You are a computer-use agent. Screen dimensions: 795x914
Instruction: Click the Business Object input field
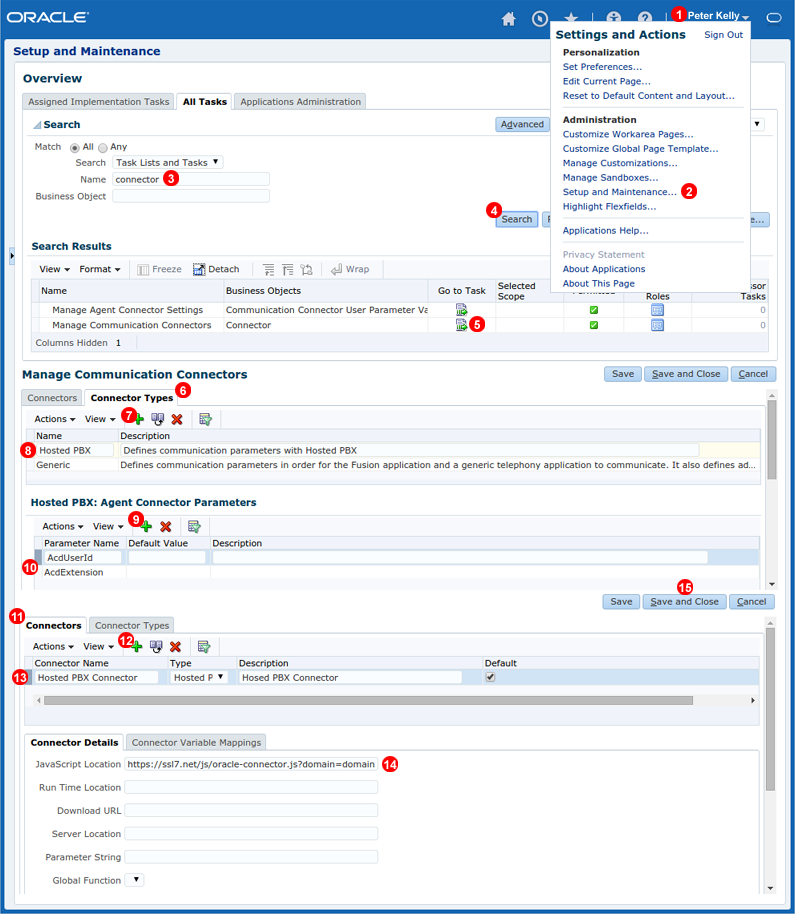point(191,196)
